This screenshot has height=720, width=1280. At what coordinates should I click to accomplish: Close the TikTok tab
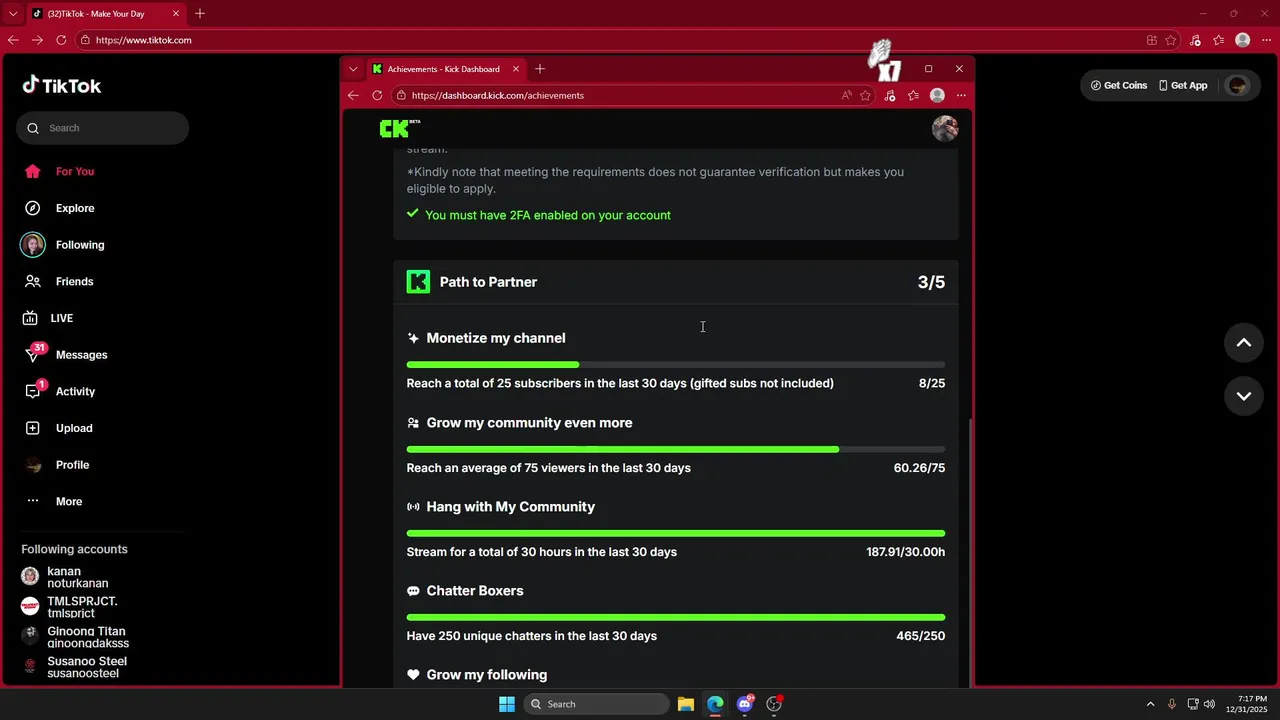tap(176, 14)
